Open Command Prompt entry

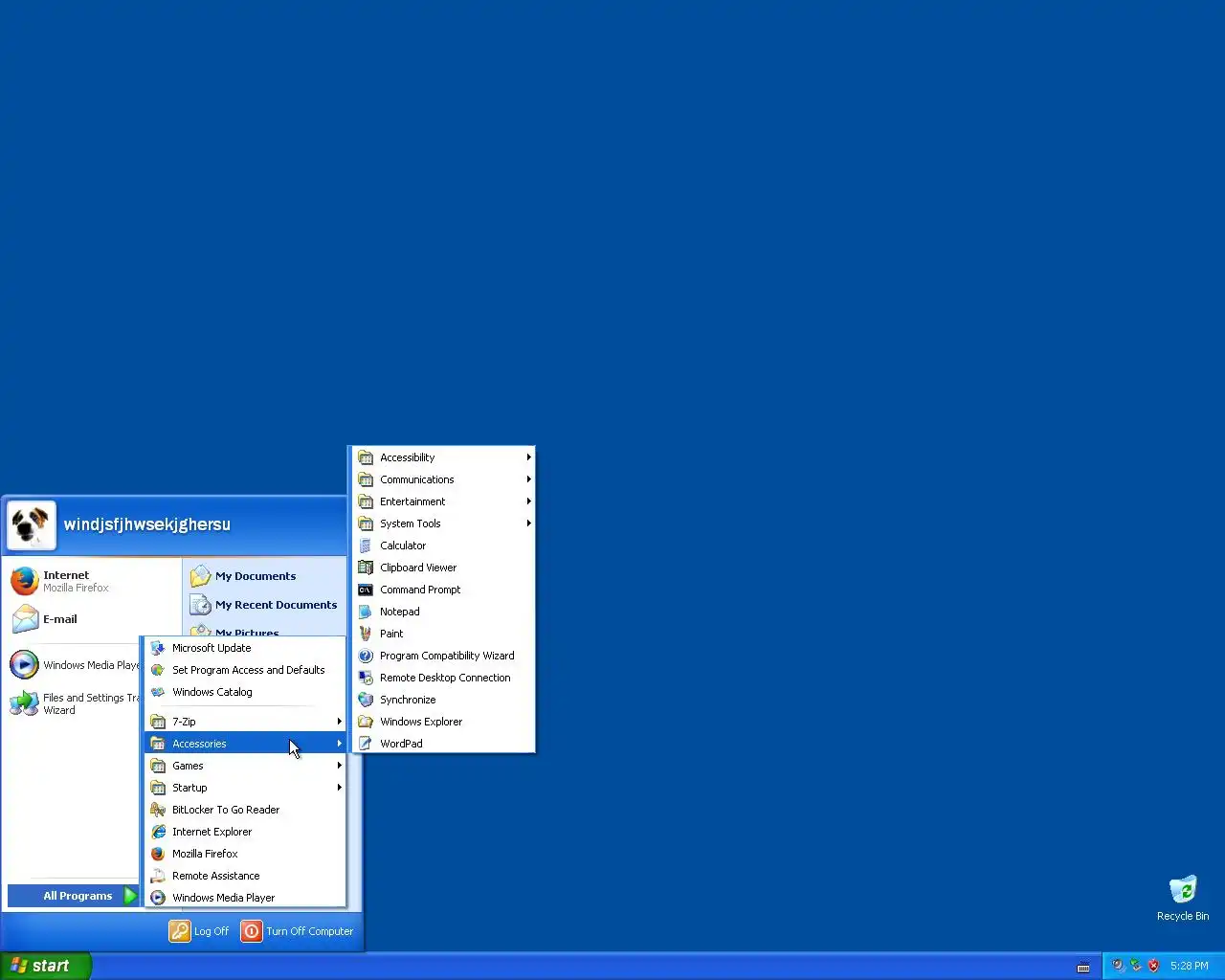coord(443,590)
